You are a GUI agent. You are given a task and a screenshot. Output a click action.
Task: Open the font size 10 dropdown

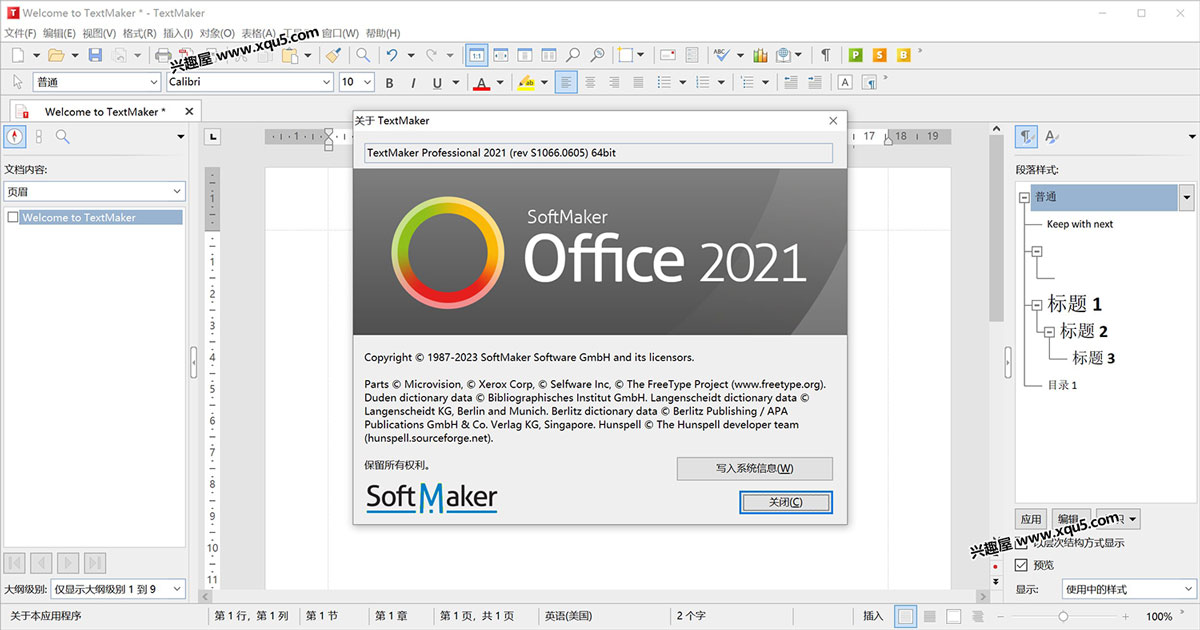pos(367,82)
